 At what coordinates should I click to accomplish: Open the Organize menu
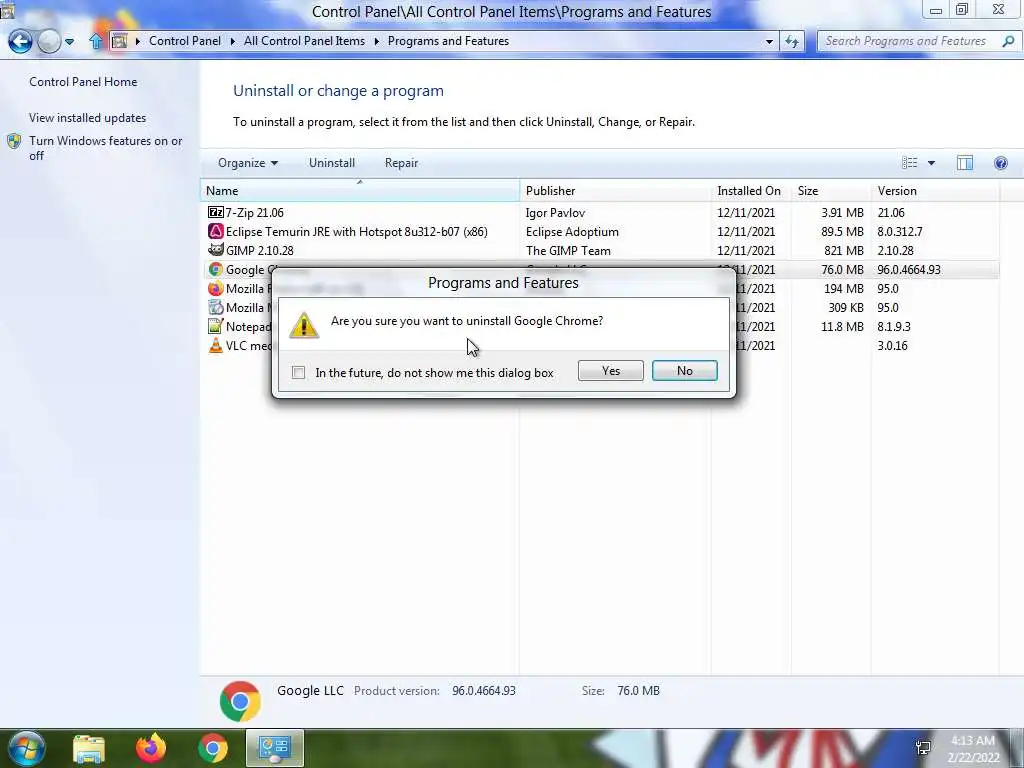(248, 163)
